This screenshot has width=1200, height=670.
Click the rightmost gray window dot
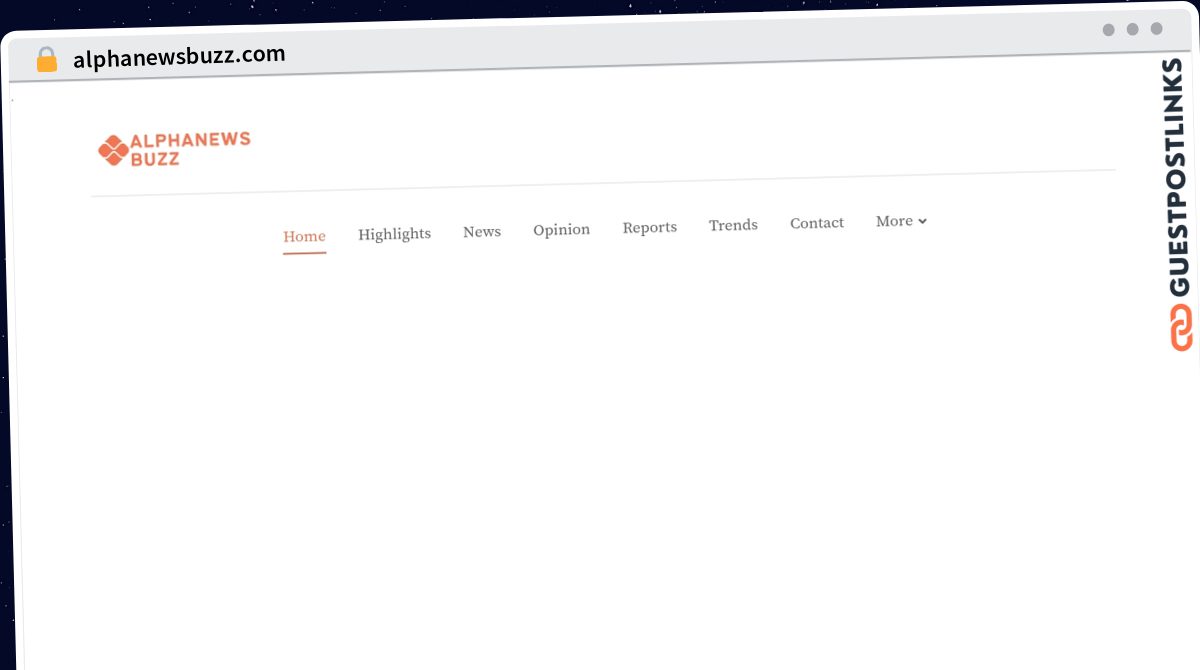click(x=1156, y=29)
